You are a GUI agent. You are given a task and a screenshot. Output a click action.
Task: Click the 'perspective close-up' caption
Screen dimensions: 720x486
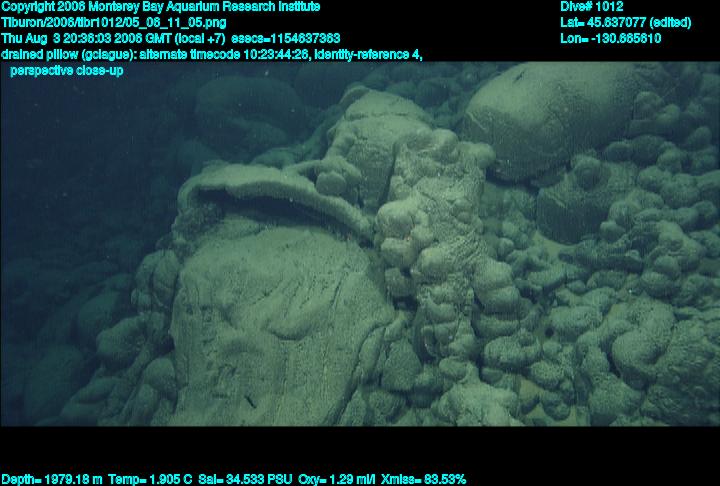(x=67, y=71)
